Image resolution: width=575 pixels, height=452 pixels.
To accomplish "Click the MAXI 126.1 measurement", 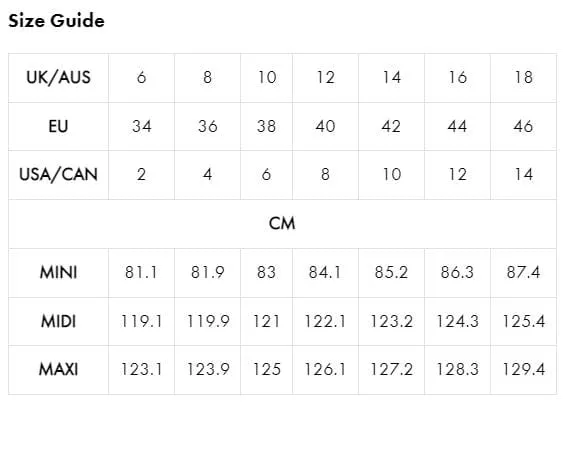I will coord(325,369).
